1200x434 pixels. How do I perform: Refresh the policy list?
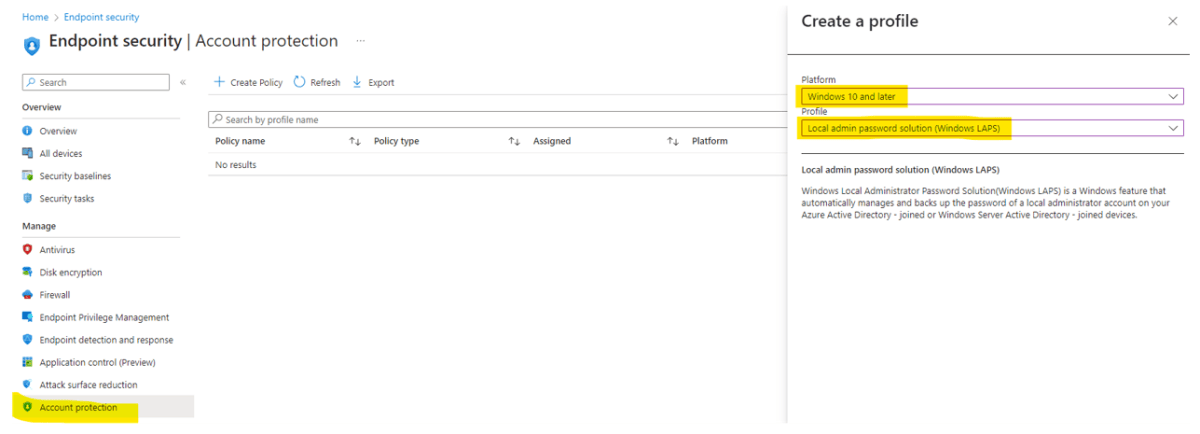(317, 82)
